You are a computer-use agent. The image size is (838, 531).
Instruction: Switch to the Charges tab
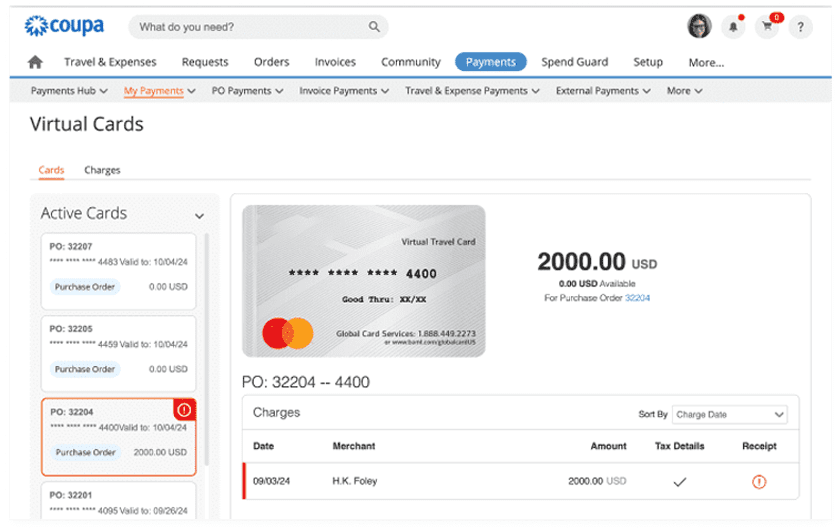[102, 170]
